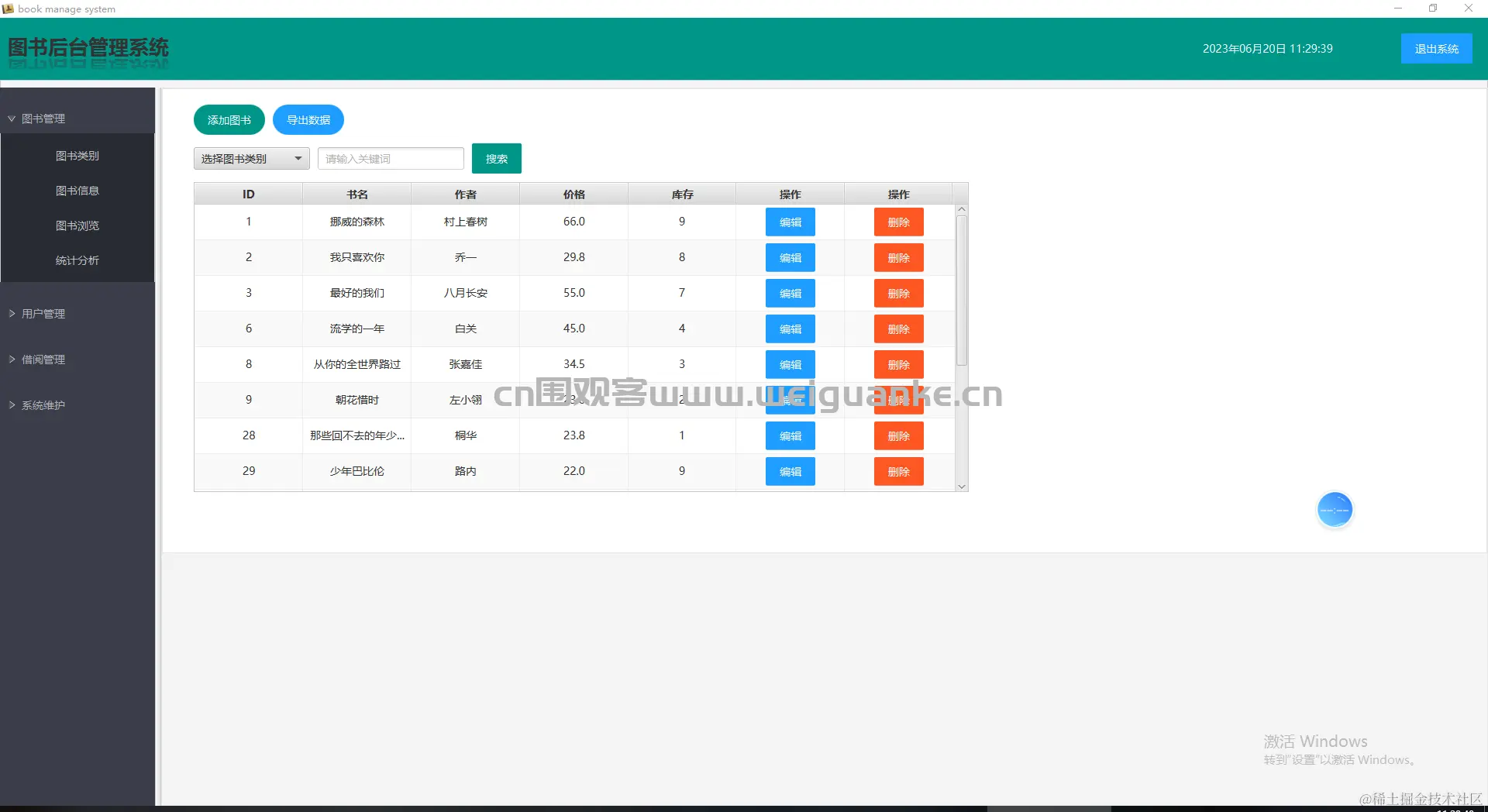
Task: Select the price cell 66.0
Action: pos(574,222)
